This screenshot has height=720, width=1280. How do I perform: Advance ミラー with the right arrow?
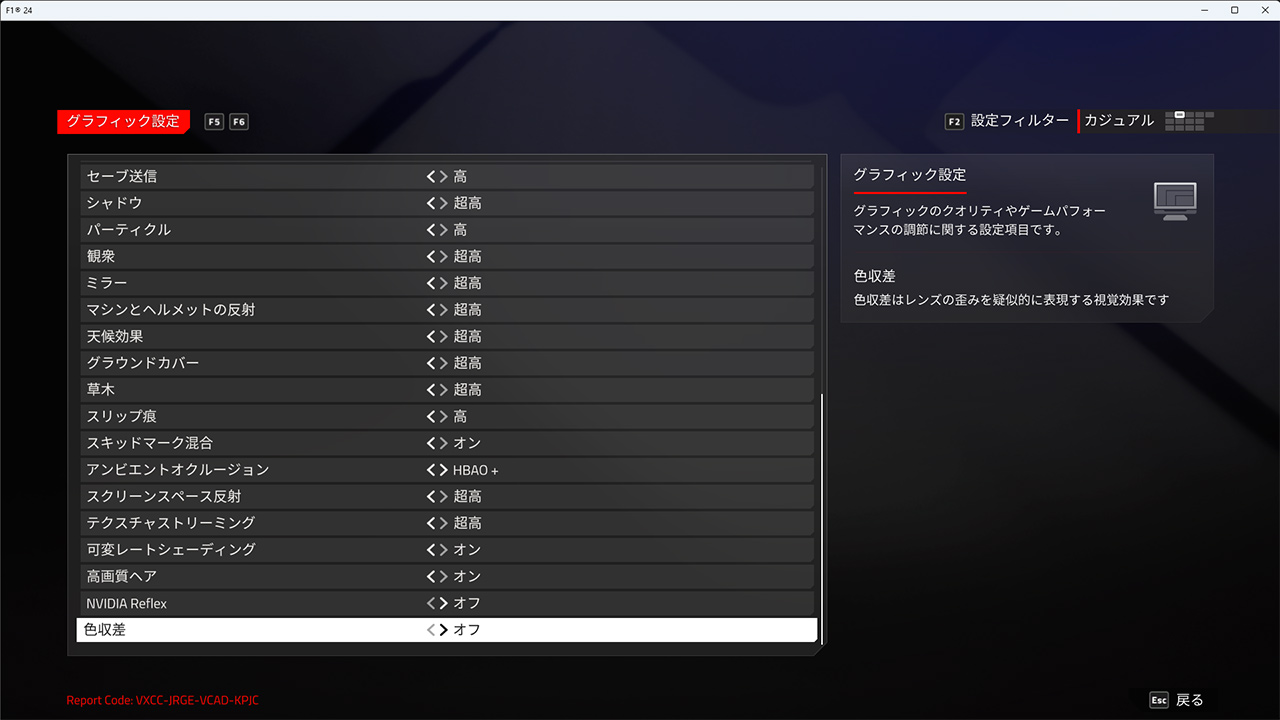point(443,283)
